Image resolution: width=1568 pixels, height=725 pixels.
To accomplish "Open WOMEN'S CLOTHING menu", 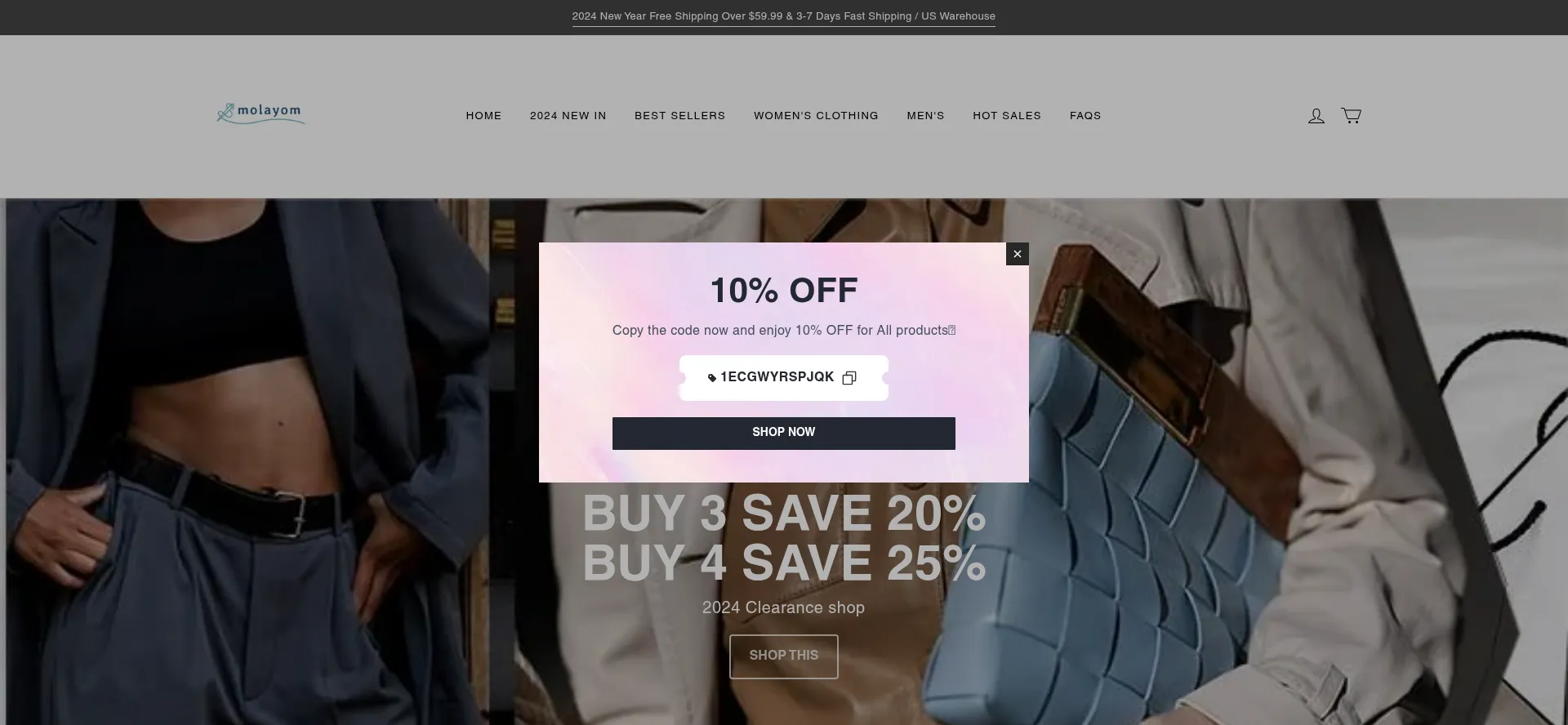I will click(816, 116).
